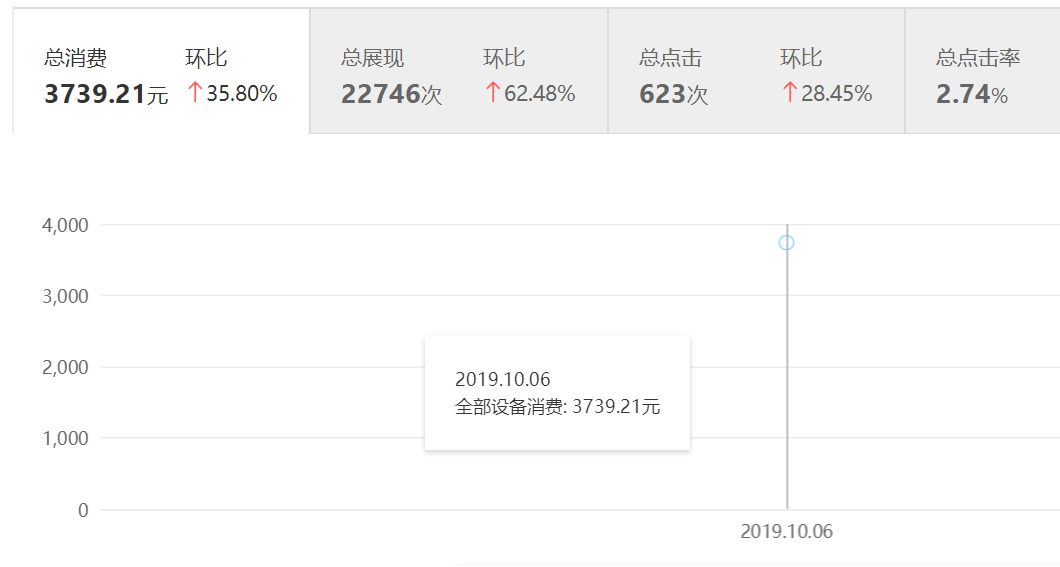1060x567 pixels.
Task: Click the red up arrow beside 35.80%
Action: coord(195,93)
